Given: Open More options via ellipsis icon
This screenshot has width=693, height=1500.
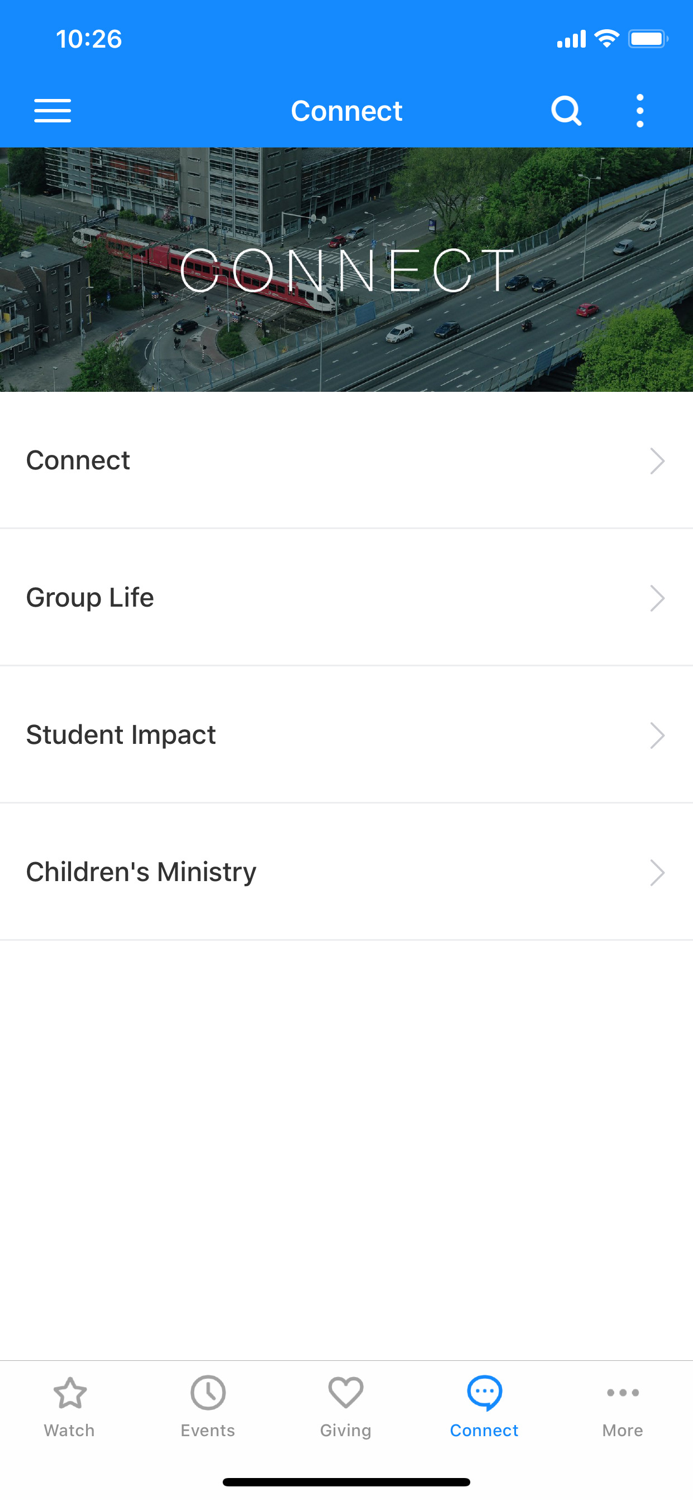Looking at the screenshot, I should click(622, 1391).
